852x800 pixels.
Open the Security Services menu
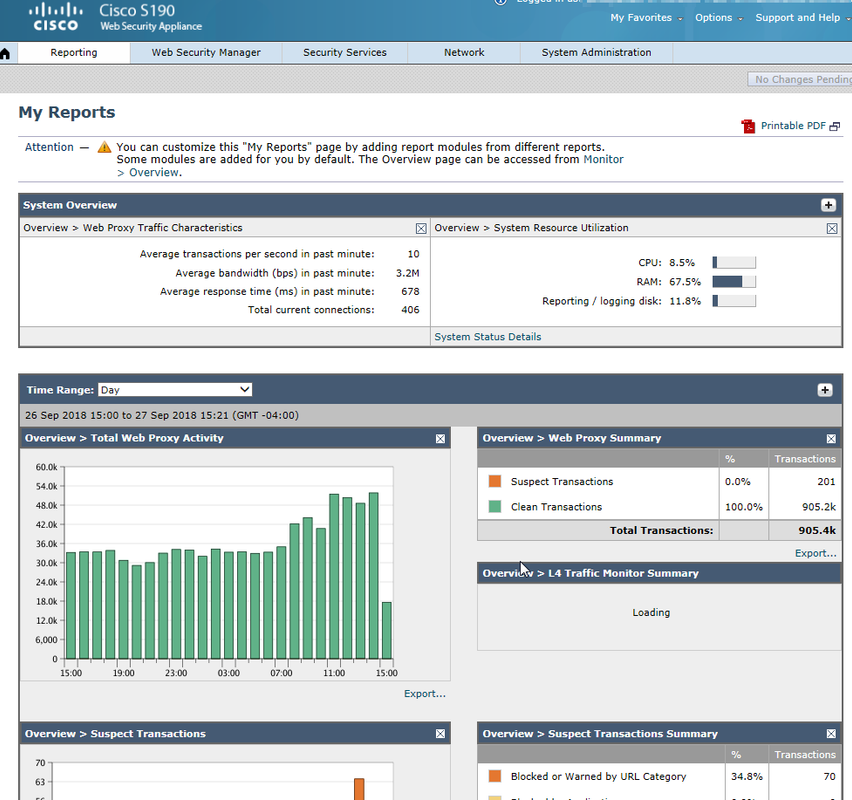344,53
